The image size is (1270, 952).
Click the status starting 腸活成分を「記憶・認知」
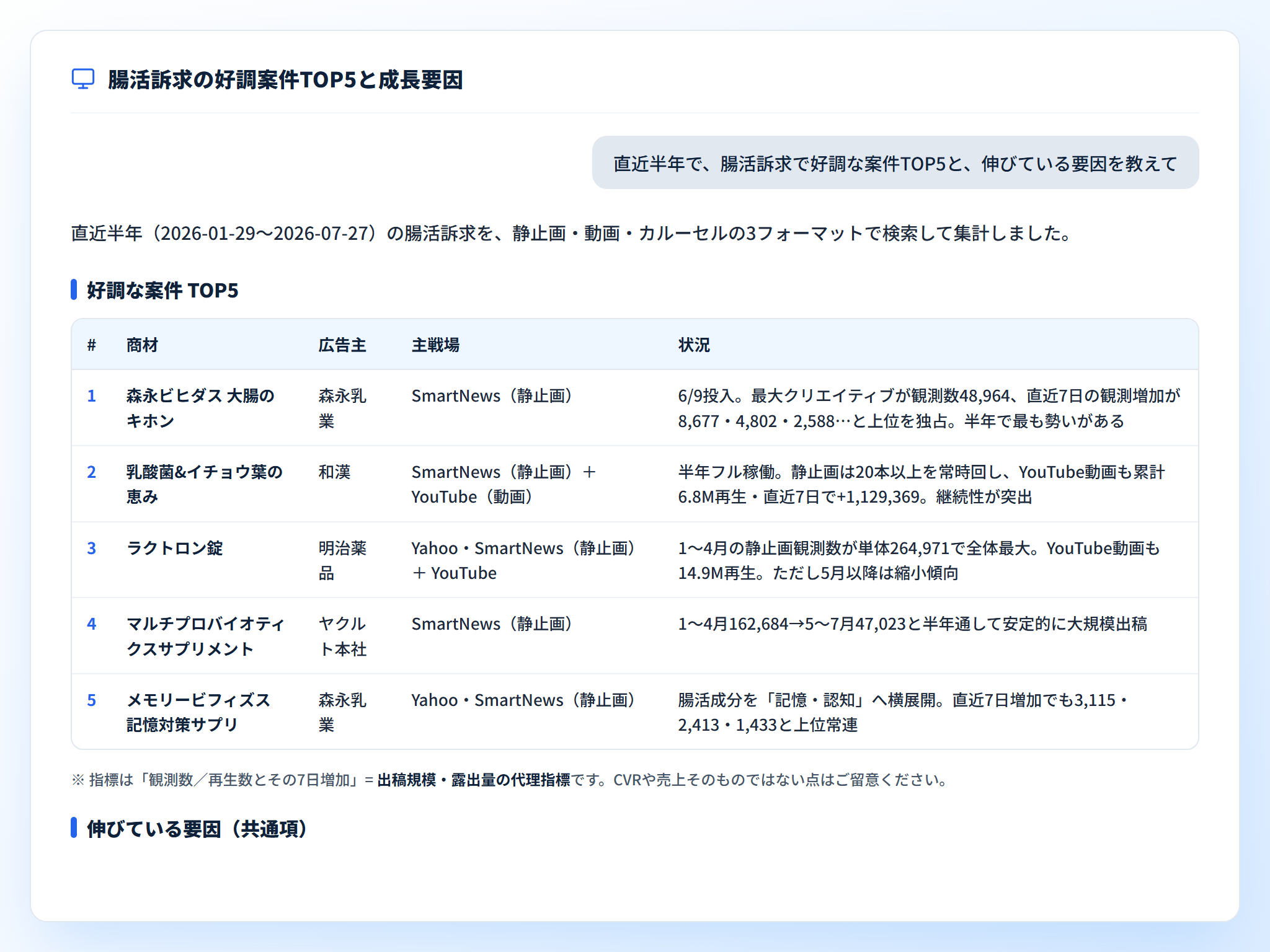pyautogui.click(x=904, y=712)
